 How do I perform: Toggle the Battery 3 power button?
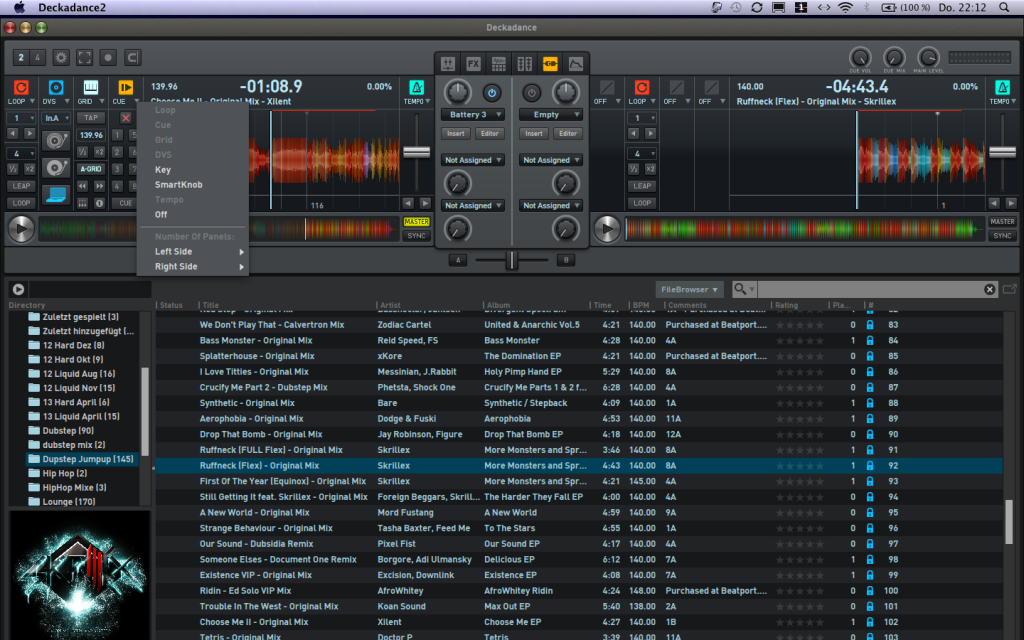point(491,93)
